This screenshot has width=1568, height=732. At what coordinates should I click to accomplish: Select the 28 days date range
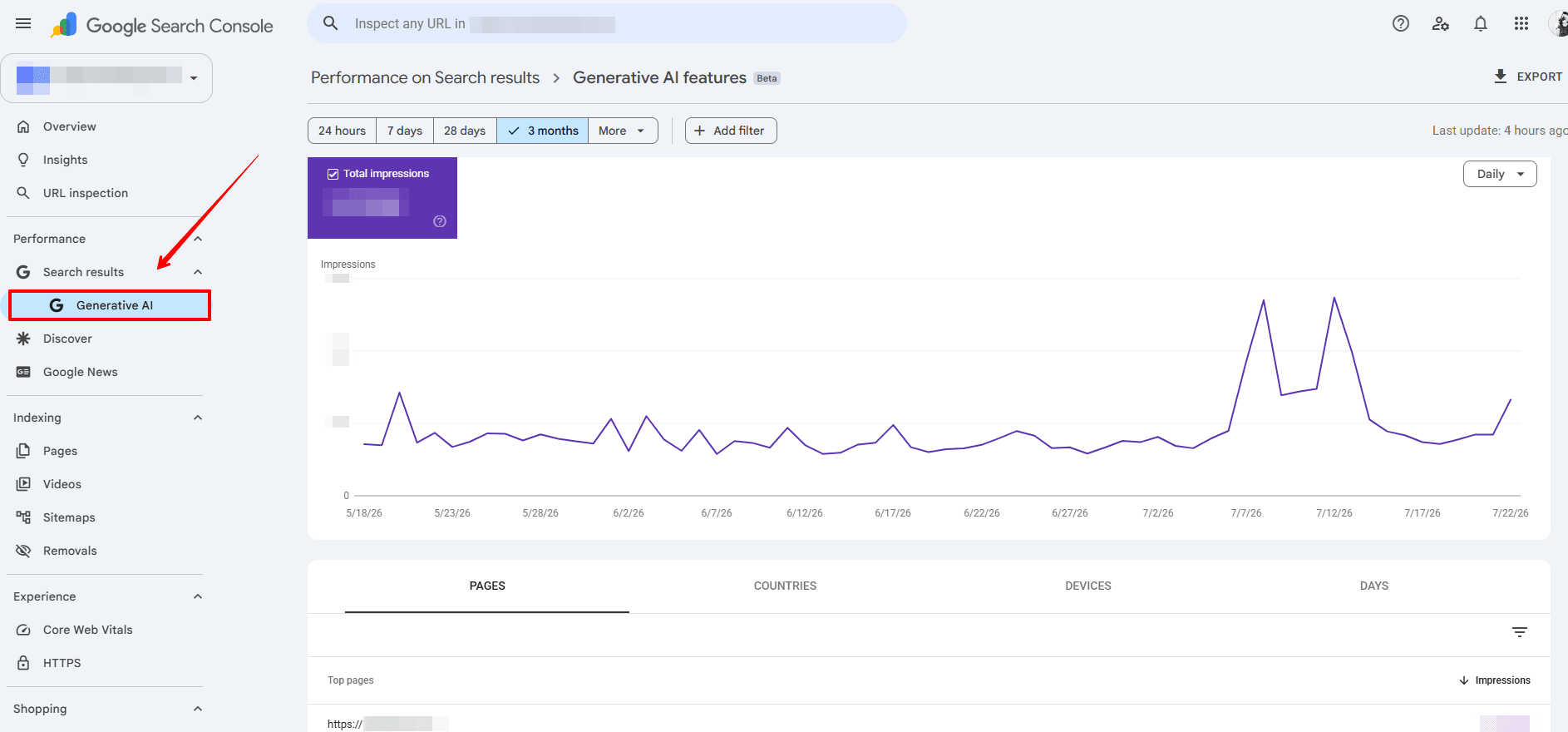click(x=465, y=131)
